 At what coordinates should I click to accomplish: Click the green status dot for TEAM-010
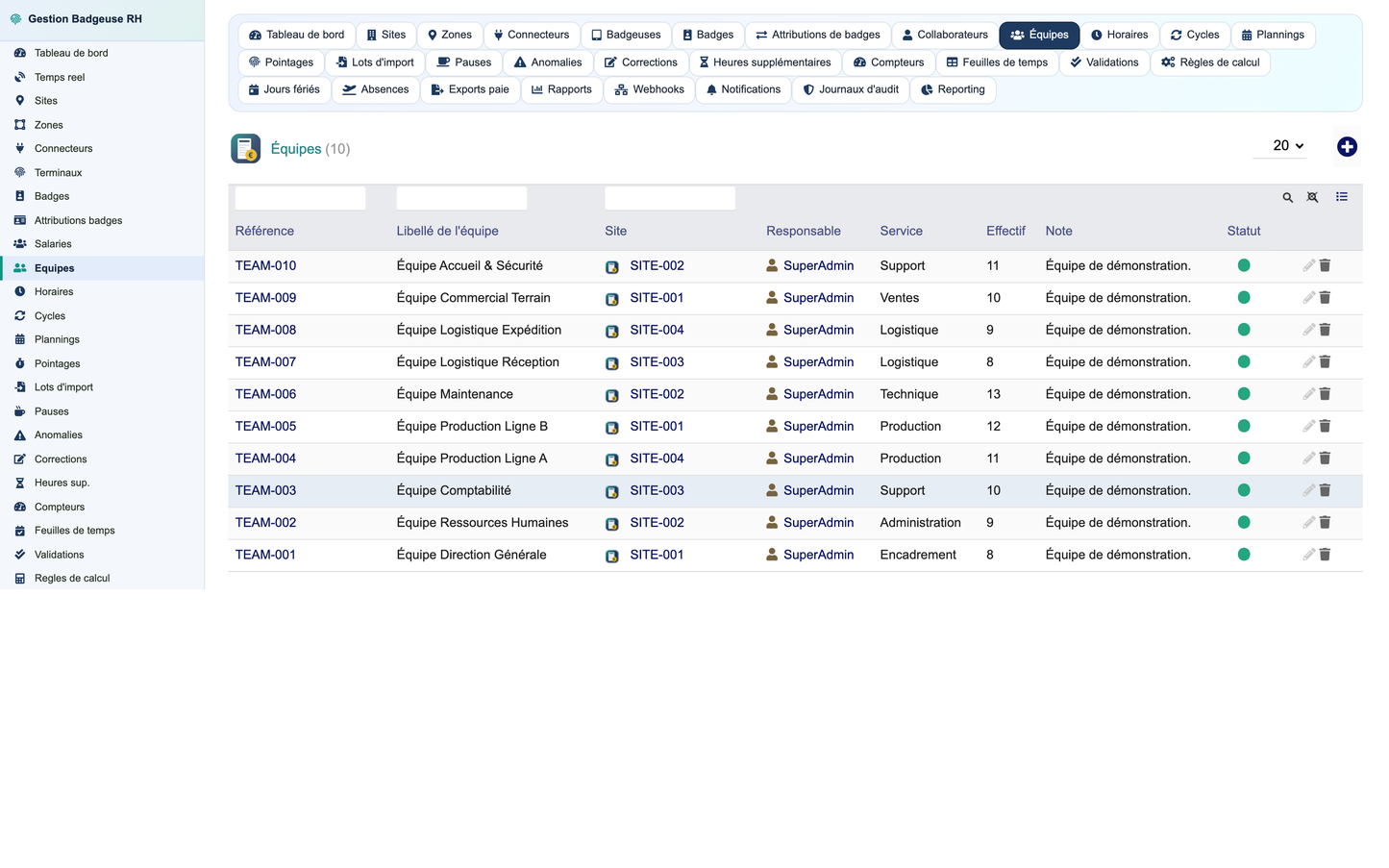1244,265
